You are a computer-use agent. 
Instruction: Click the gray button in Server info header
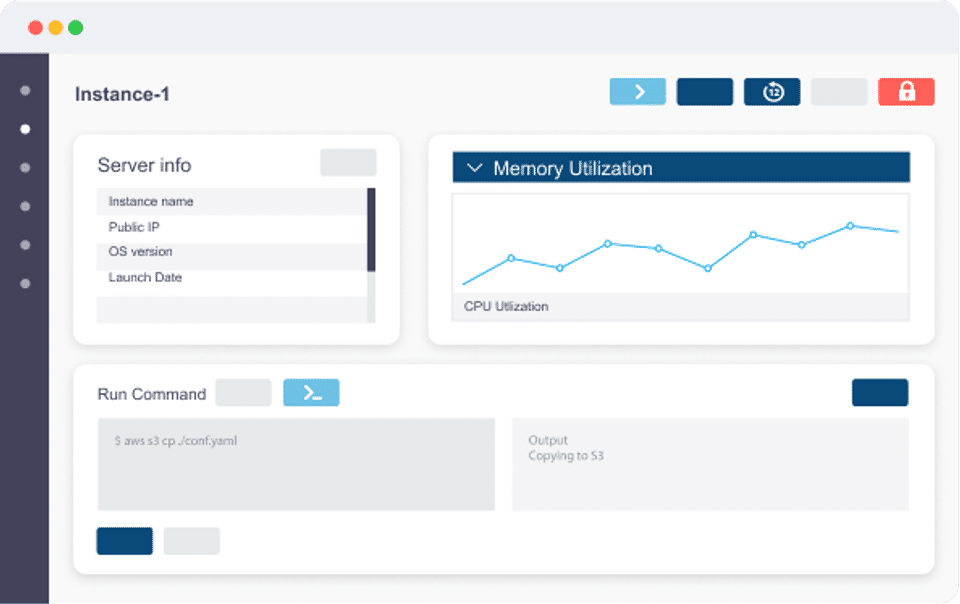[348, 162]
